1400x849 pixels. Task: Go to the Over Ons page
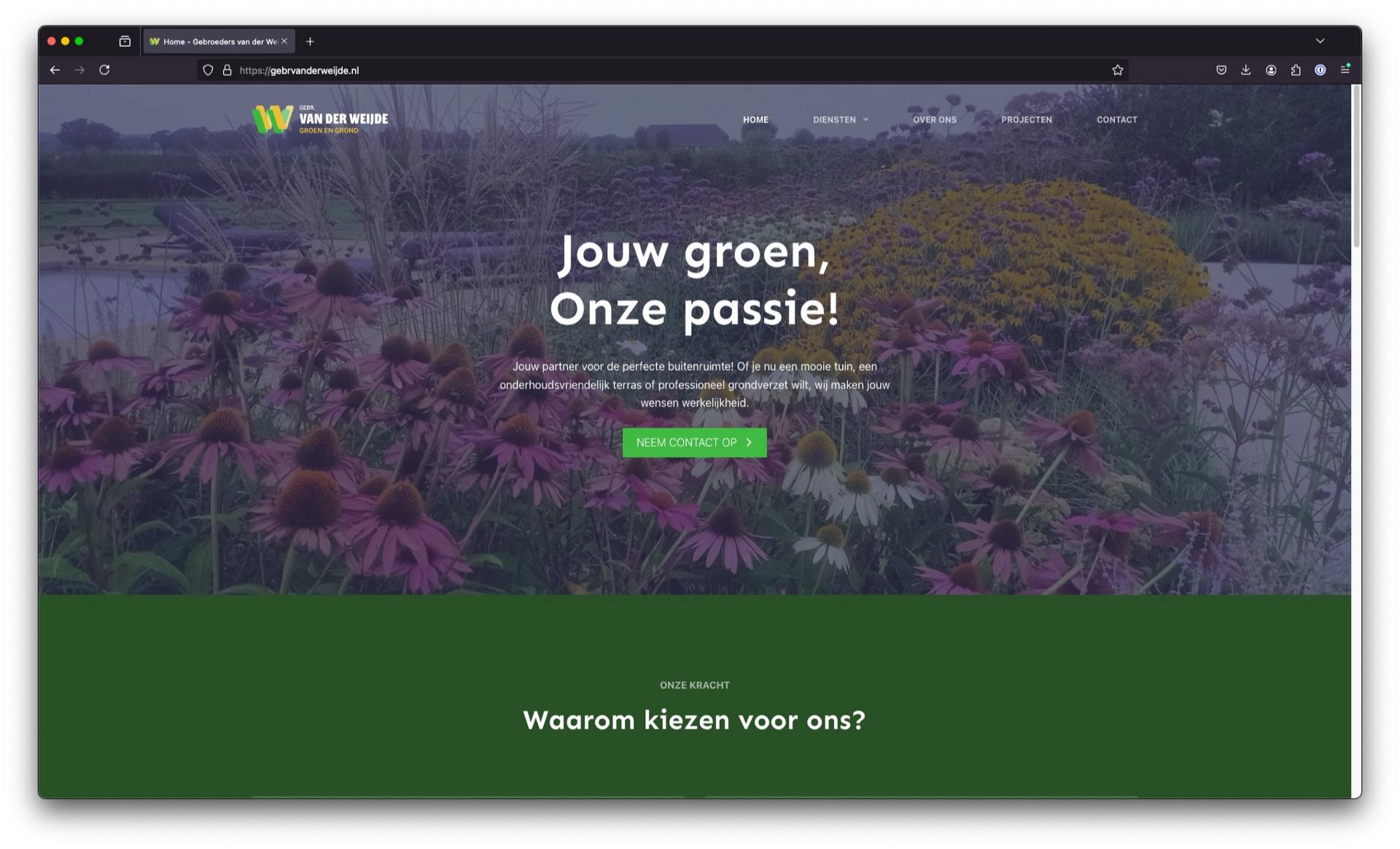tap(934, 120)
